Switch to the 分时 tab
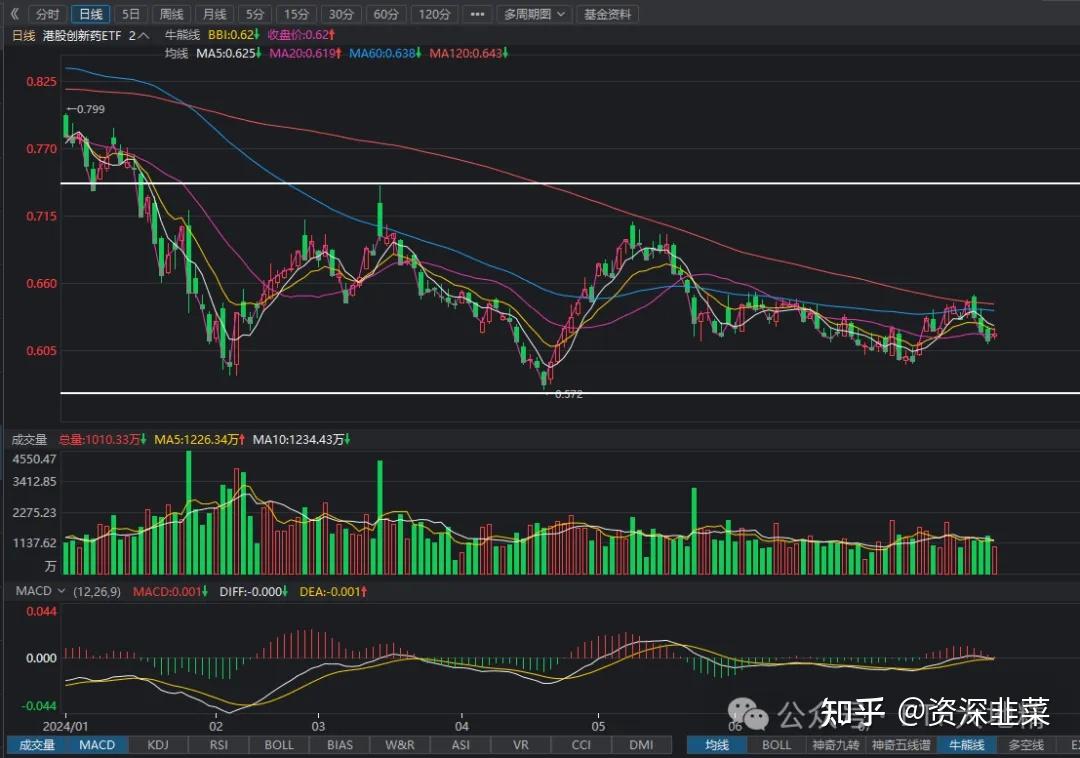This screenshot has height=758, width=1080. click(47, 14)
